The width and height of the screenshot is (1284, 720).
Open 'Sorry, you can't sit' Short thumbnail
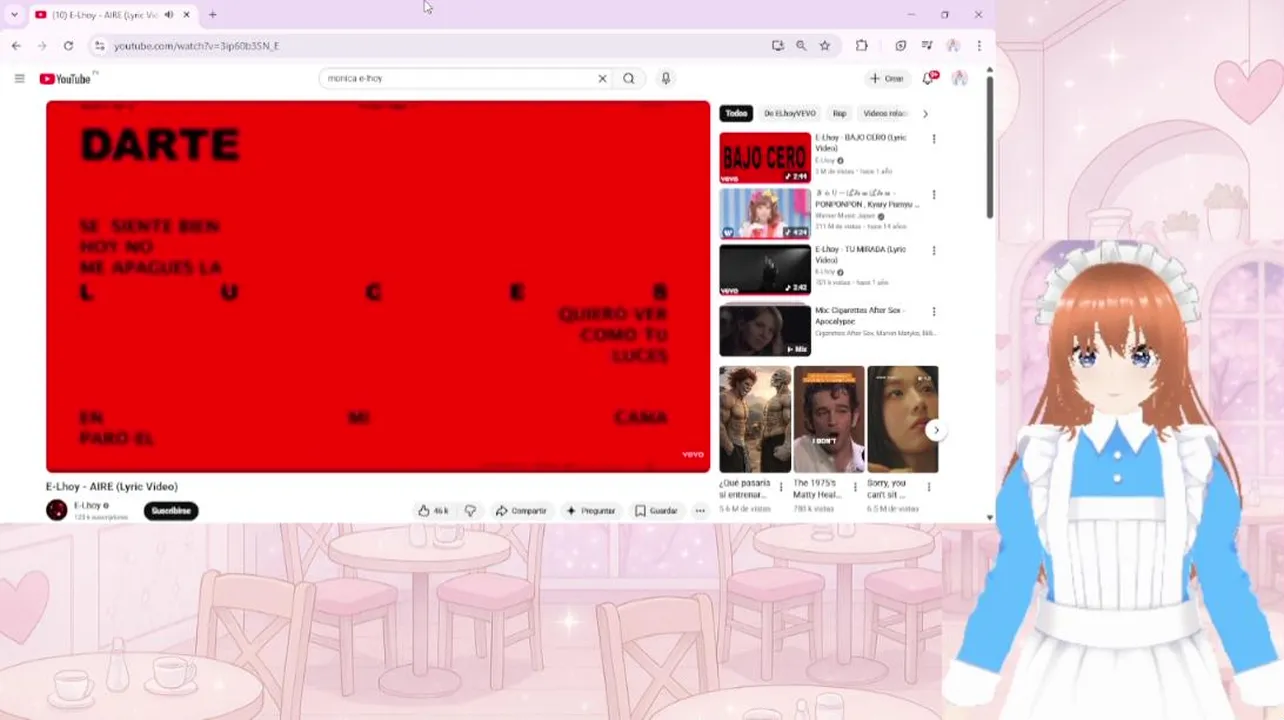902,419
